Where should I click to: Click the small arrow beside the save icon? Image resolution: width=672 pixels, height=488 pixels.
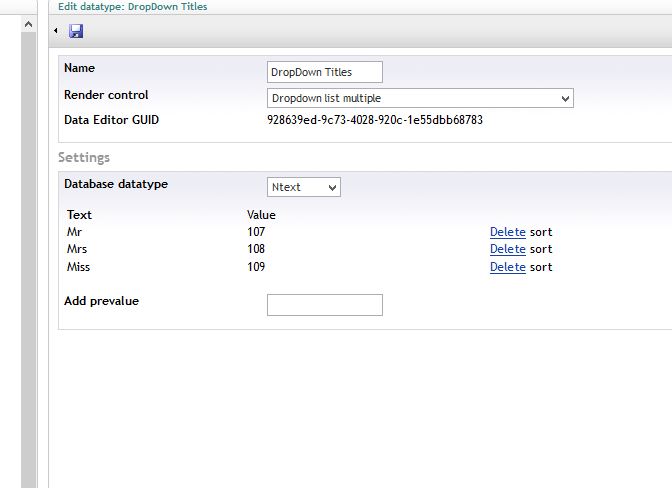[x=56, y=31]
